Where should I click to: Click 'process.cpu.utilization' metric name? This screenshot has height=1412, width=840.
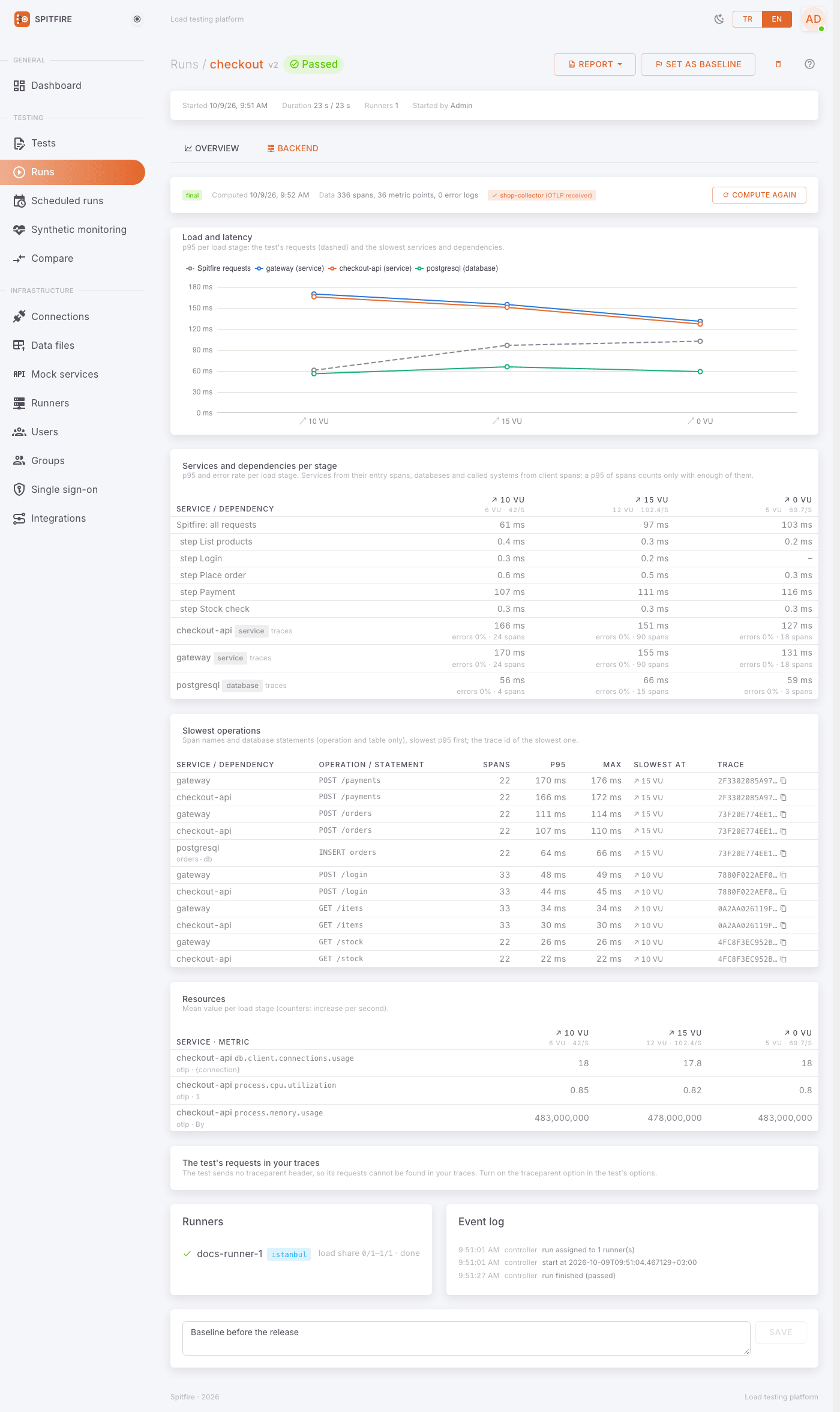tap(285, 1085)
